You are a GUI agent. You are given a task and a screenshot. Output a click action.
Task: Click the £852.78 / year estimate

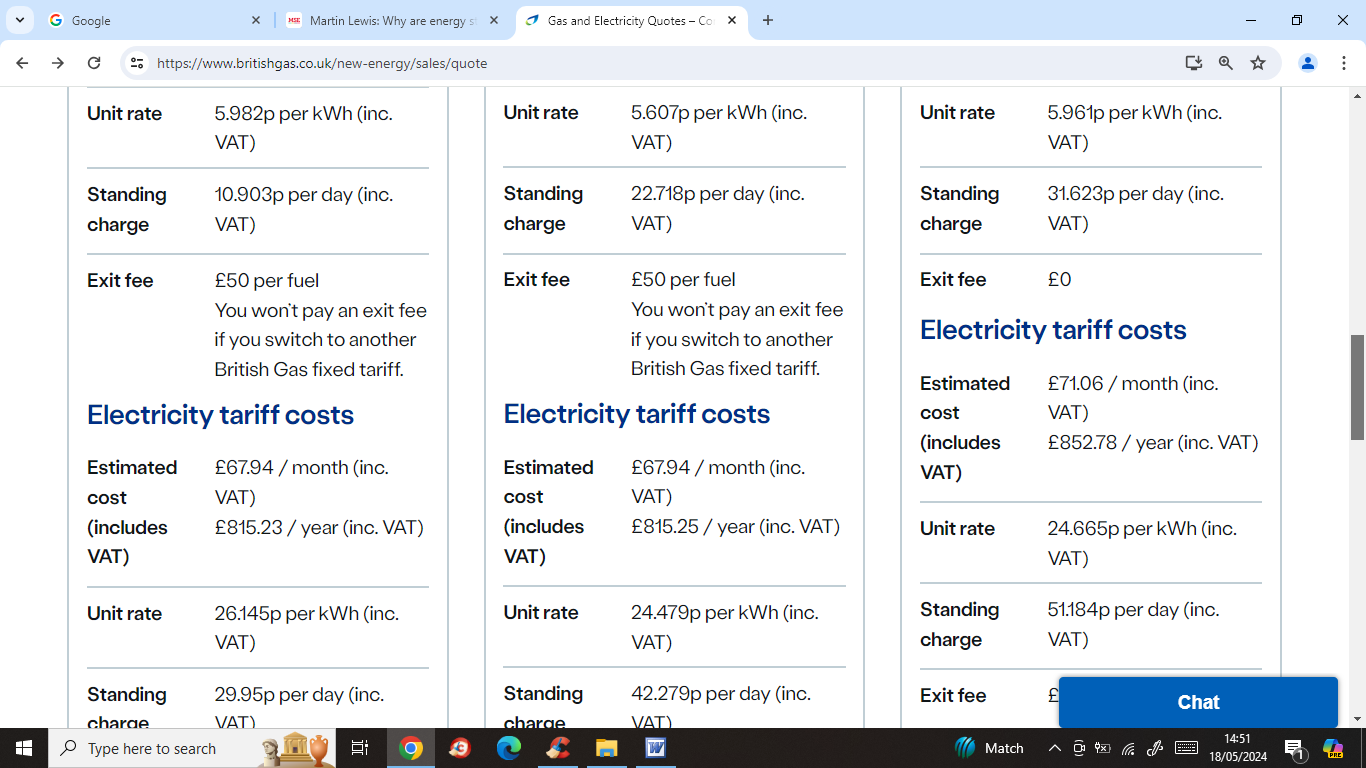tap(1153, 442)
